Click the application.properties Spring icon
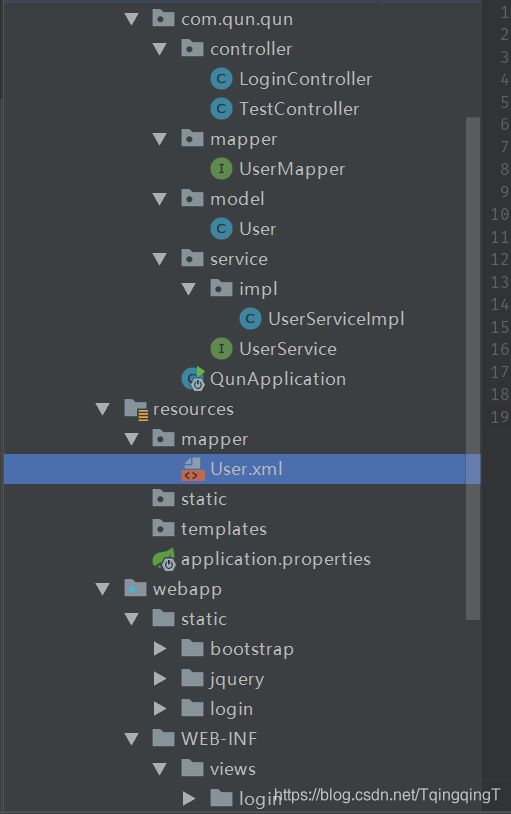 164,559
